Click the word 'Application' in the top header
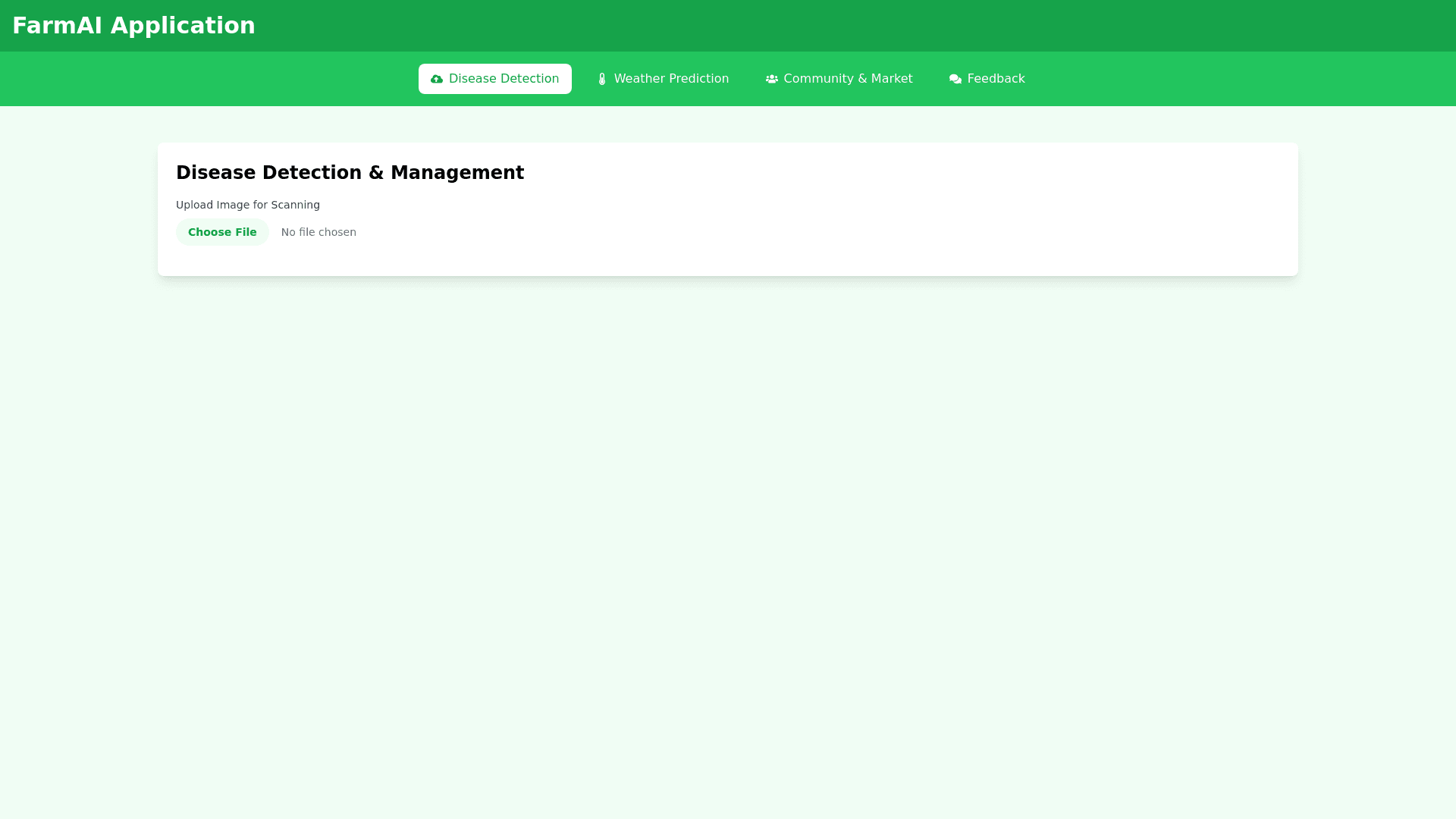This screenshot has height=819, width=1456. pos(183,25)
